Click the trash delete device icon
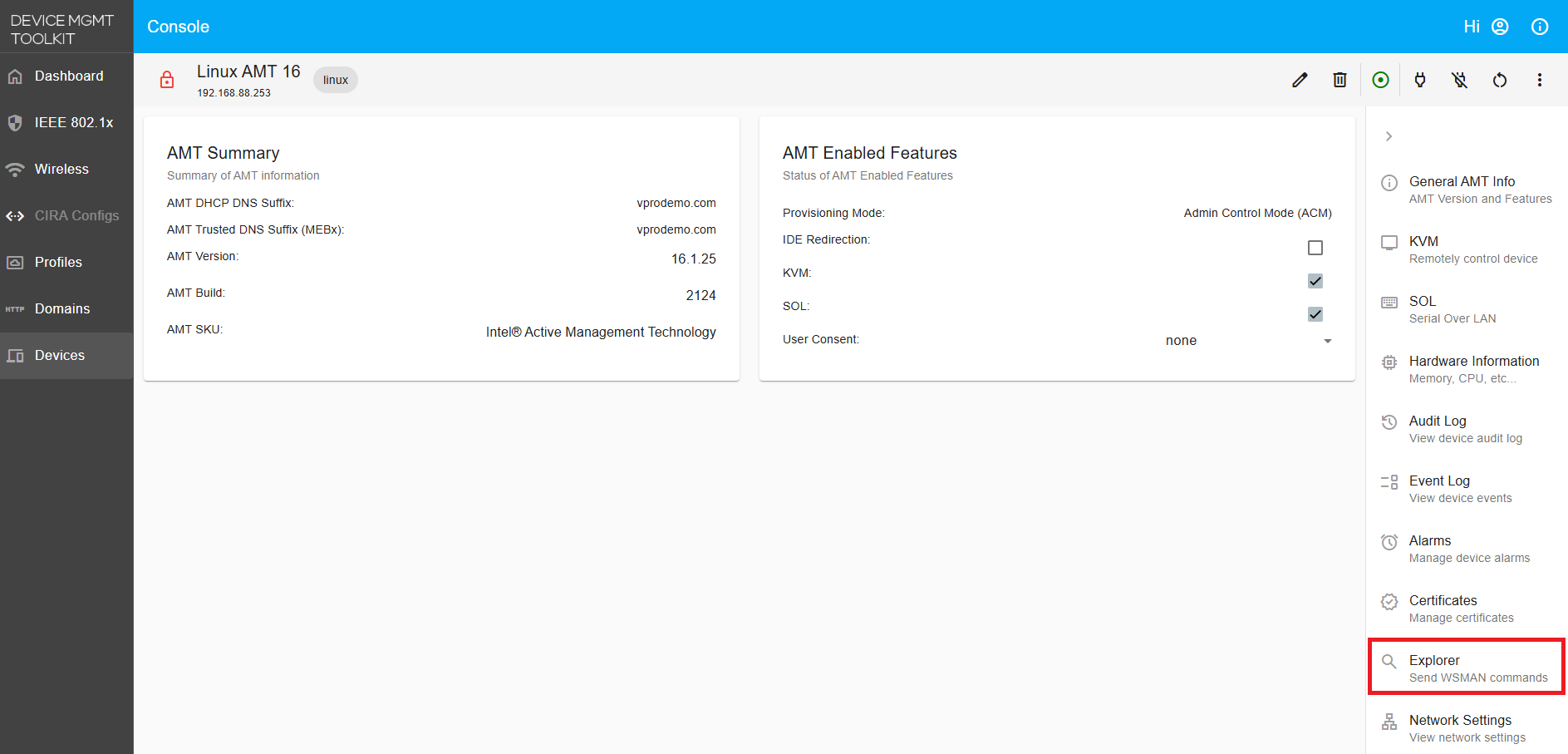Screen dimensions: 1568x754 click(x=1339, y=80)
